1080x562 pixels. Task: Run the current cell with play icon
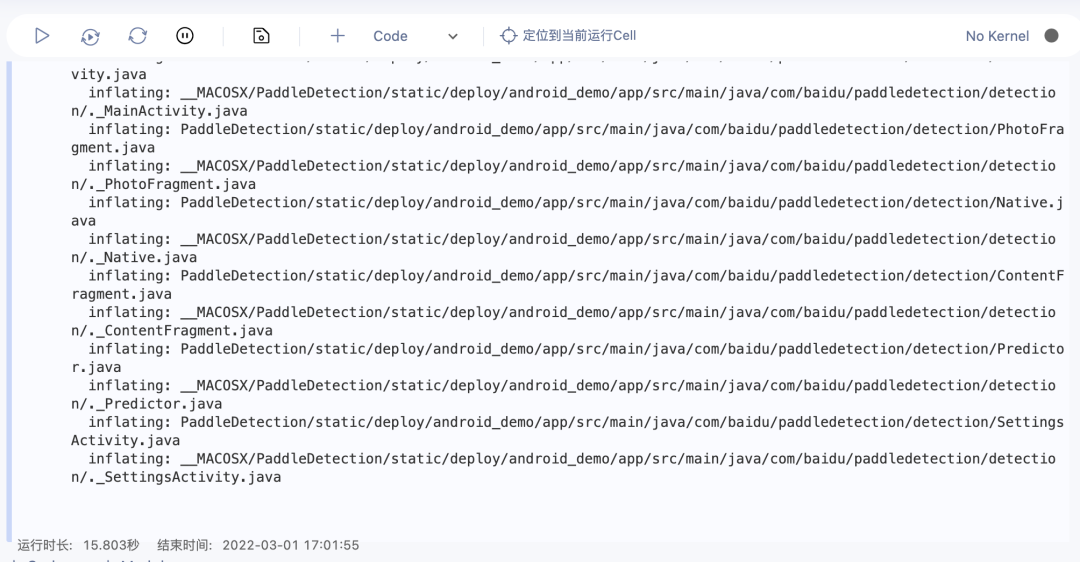42,36
